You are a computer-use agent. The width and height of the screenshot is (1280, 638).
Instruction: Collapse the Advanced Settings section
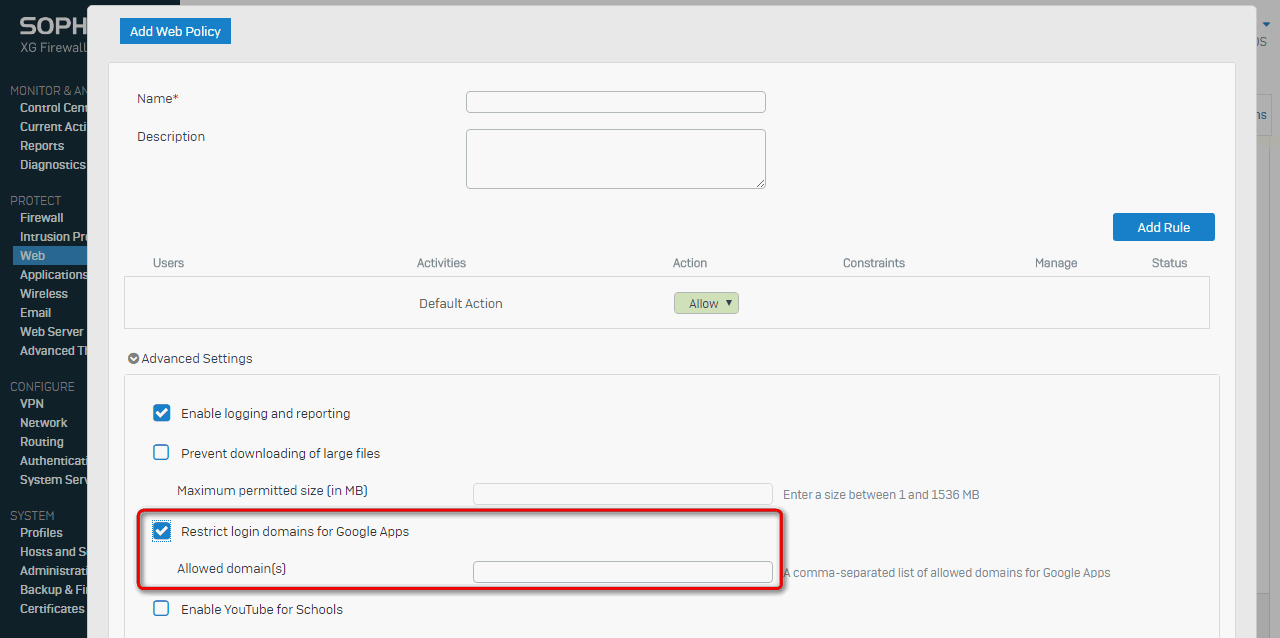190,358
